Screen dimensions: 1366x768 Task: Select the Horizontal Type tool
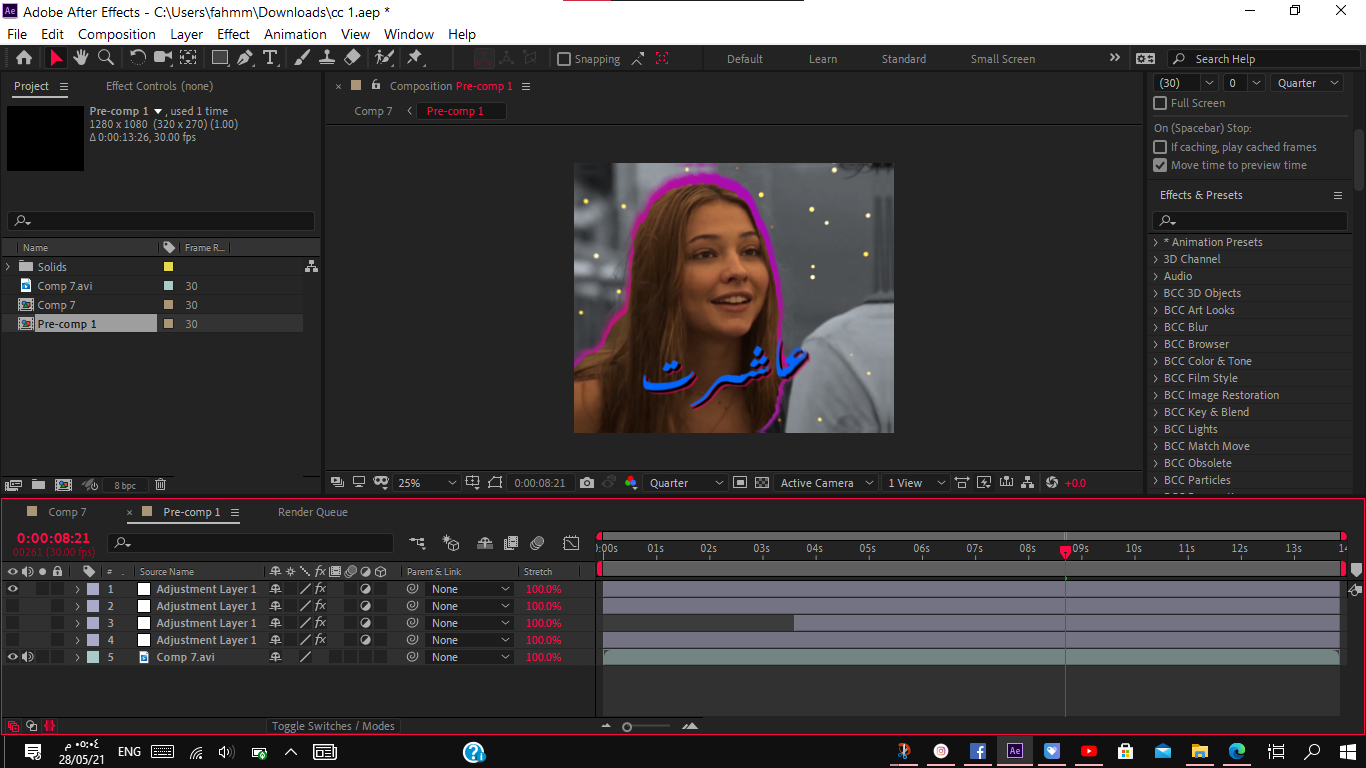pyautogui.click(x=270, y=58)
